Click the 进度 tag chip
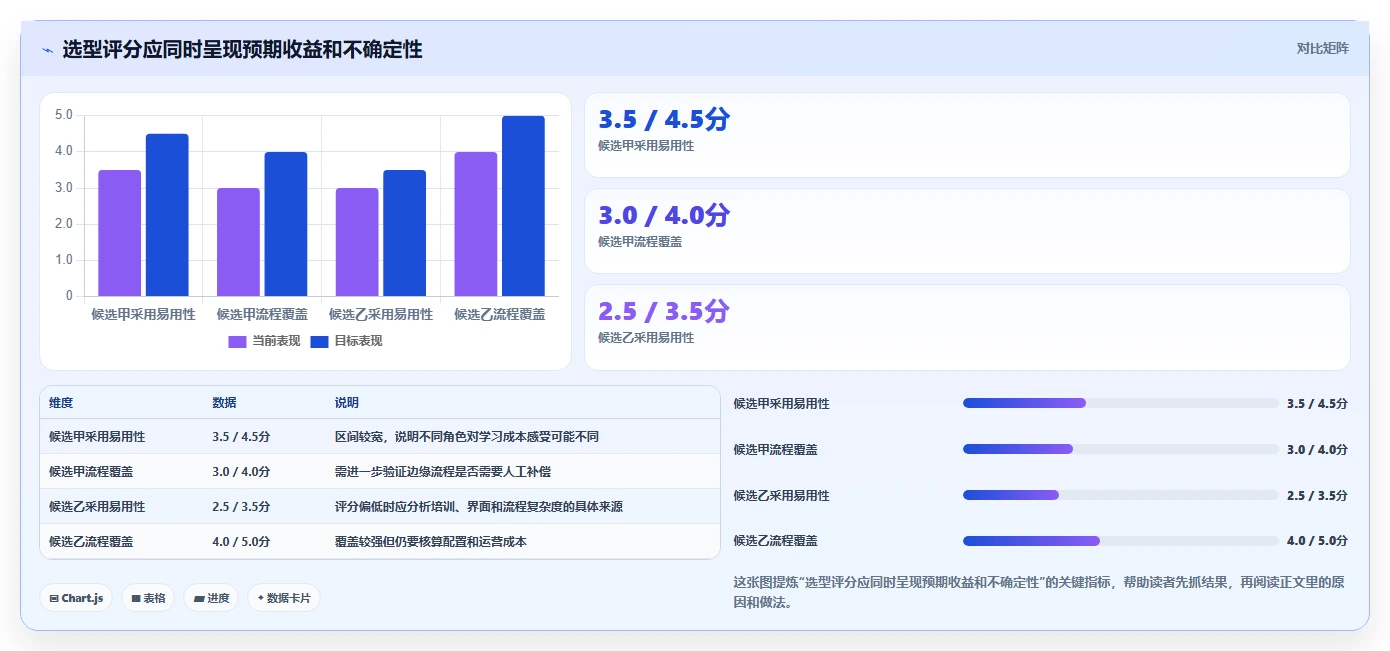Screen dimensions: 1390x651 point(211,598)
